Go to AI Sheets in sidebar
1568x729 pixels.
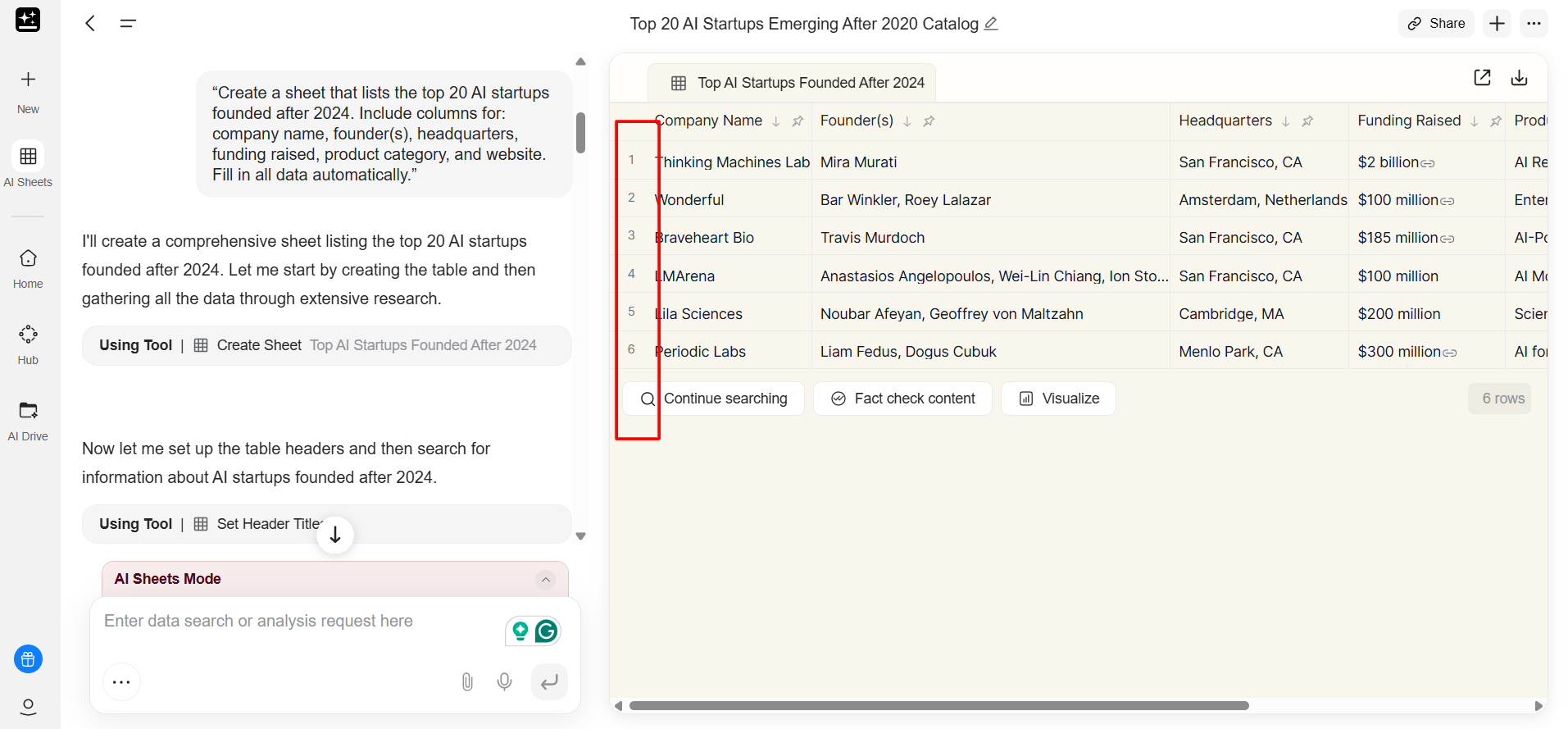28,165
